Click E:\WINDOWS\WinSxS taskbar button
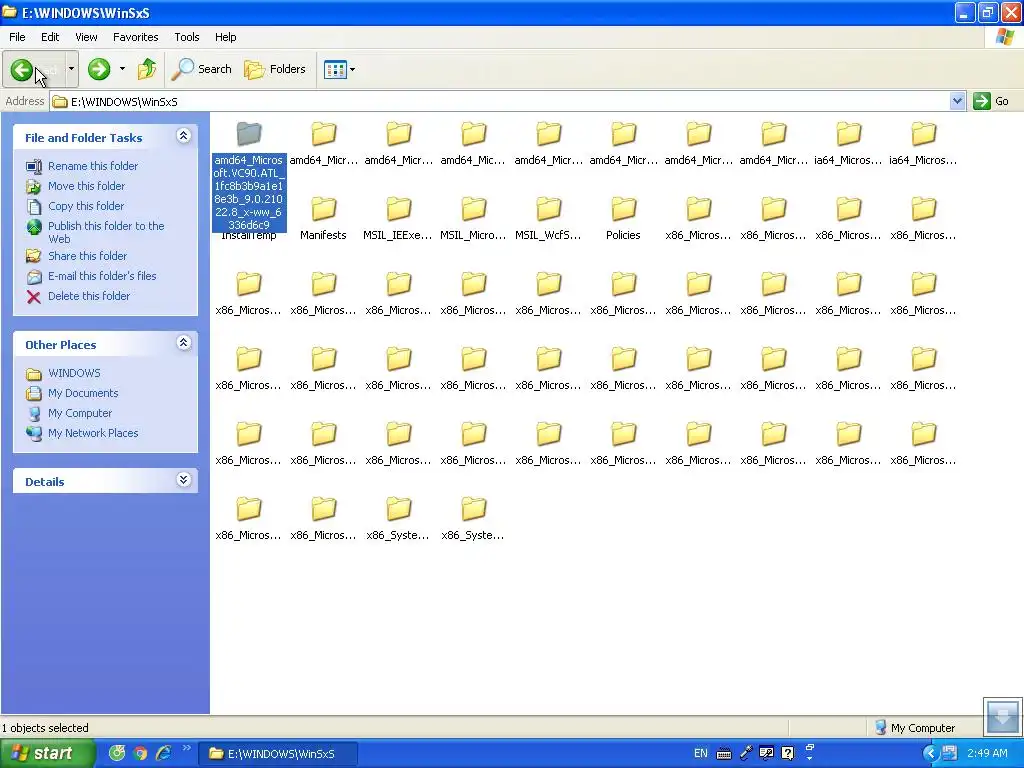 tap(279, 754)
